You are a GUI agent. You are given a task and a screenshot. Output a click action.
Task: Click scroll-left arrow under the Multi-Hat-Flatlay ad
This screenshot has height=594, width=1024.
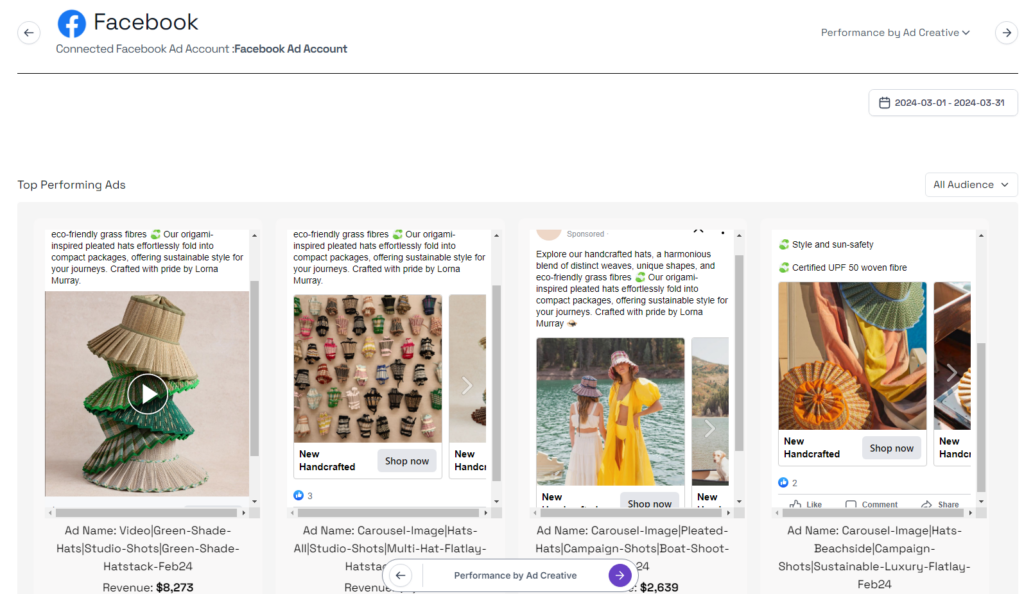(x=293, y=513)
